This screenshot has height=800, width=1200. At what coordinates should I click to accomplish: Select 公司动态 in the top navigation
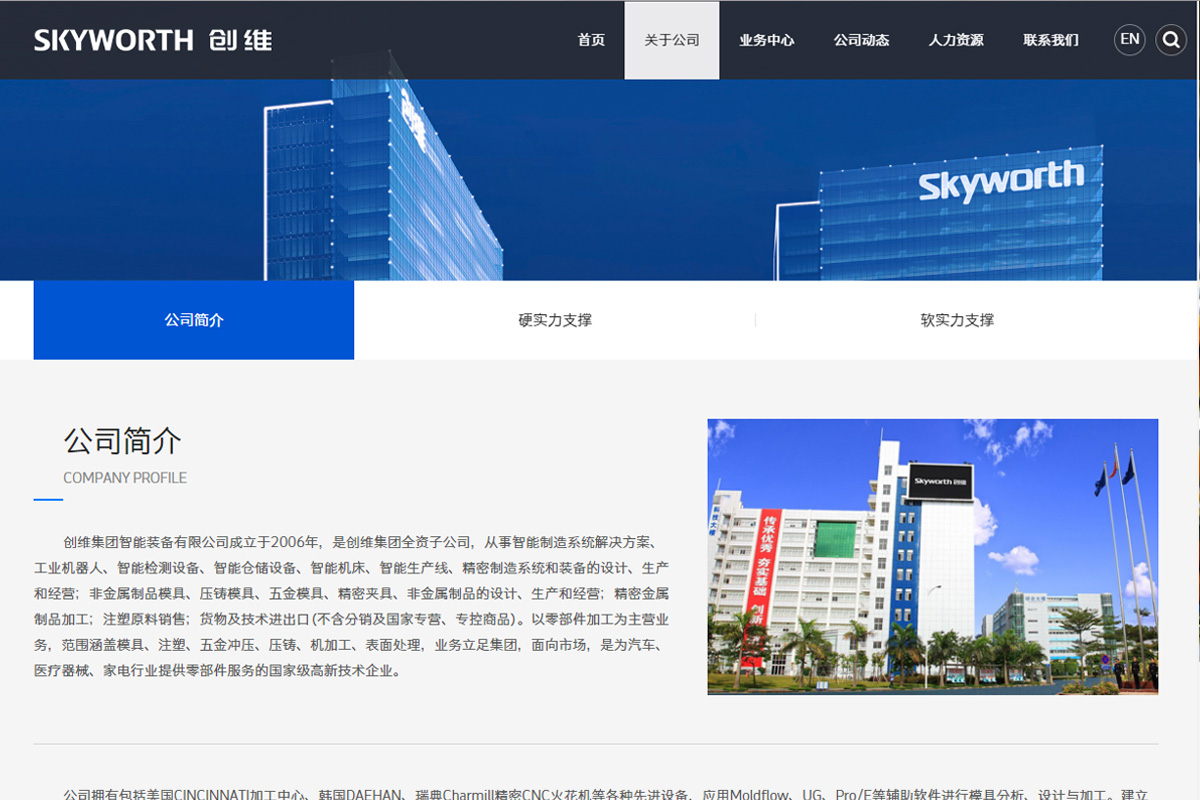[x=862, y=40]
